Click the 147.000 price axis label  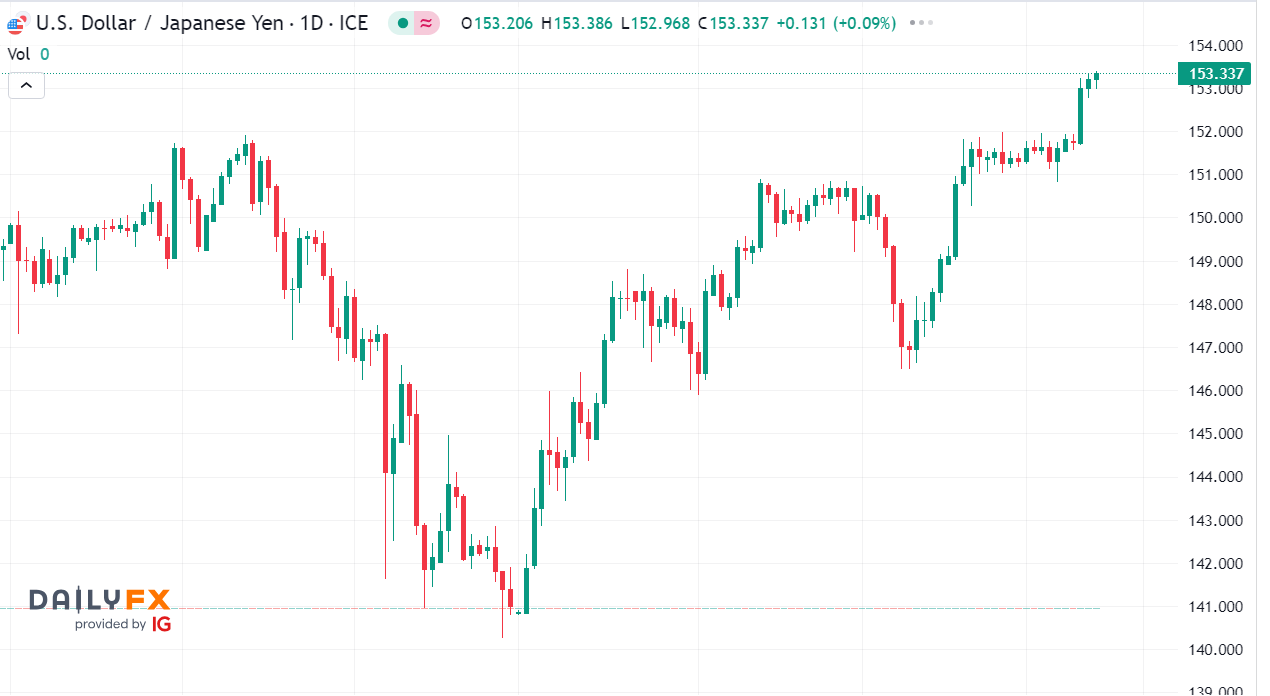click(x=1215, y=347)
